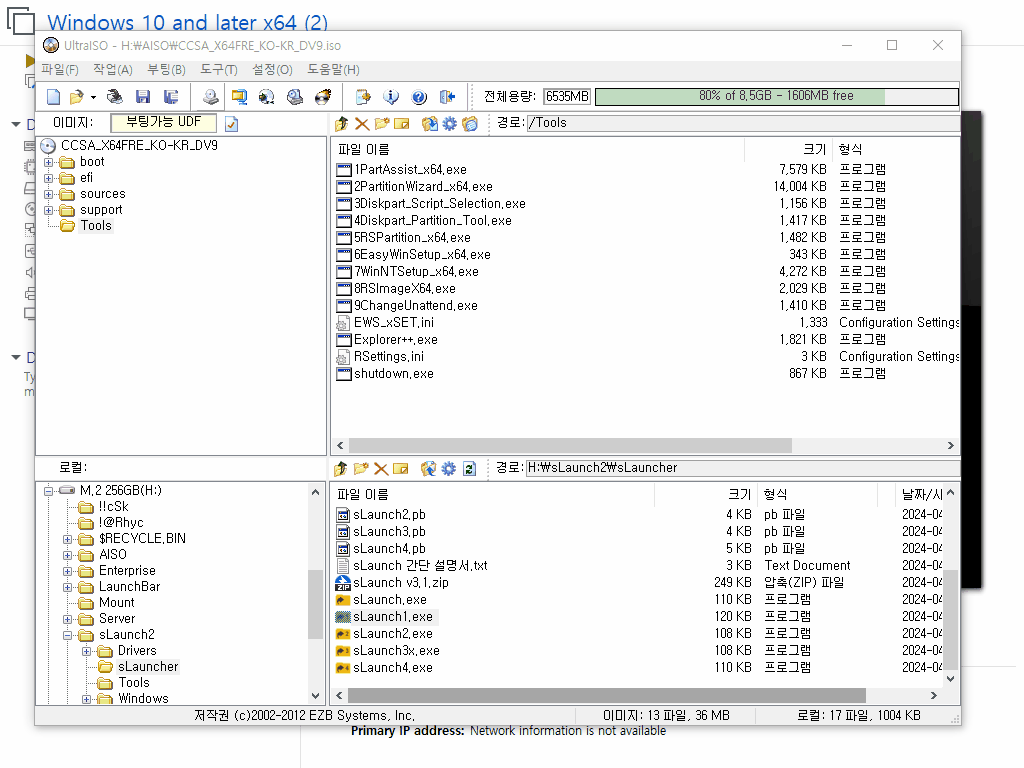Open Windows 10 and later x64 (2) link behind

coord(187,22)
